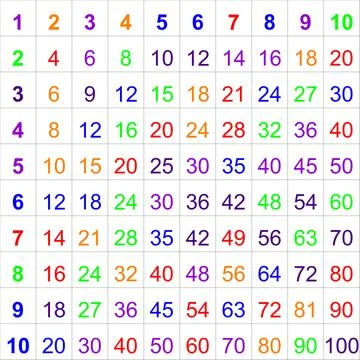Viewport: 360px width, 360px height.
Task: Select the blue 18 in row 6
Action: (90, 202)
